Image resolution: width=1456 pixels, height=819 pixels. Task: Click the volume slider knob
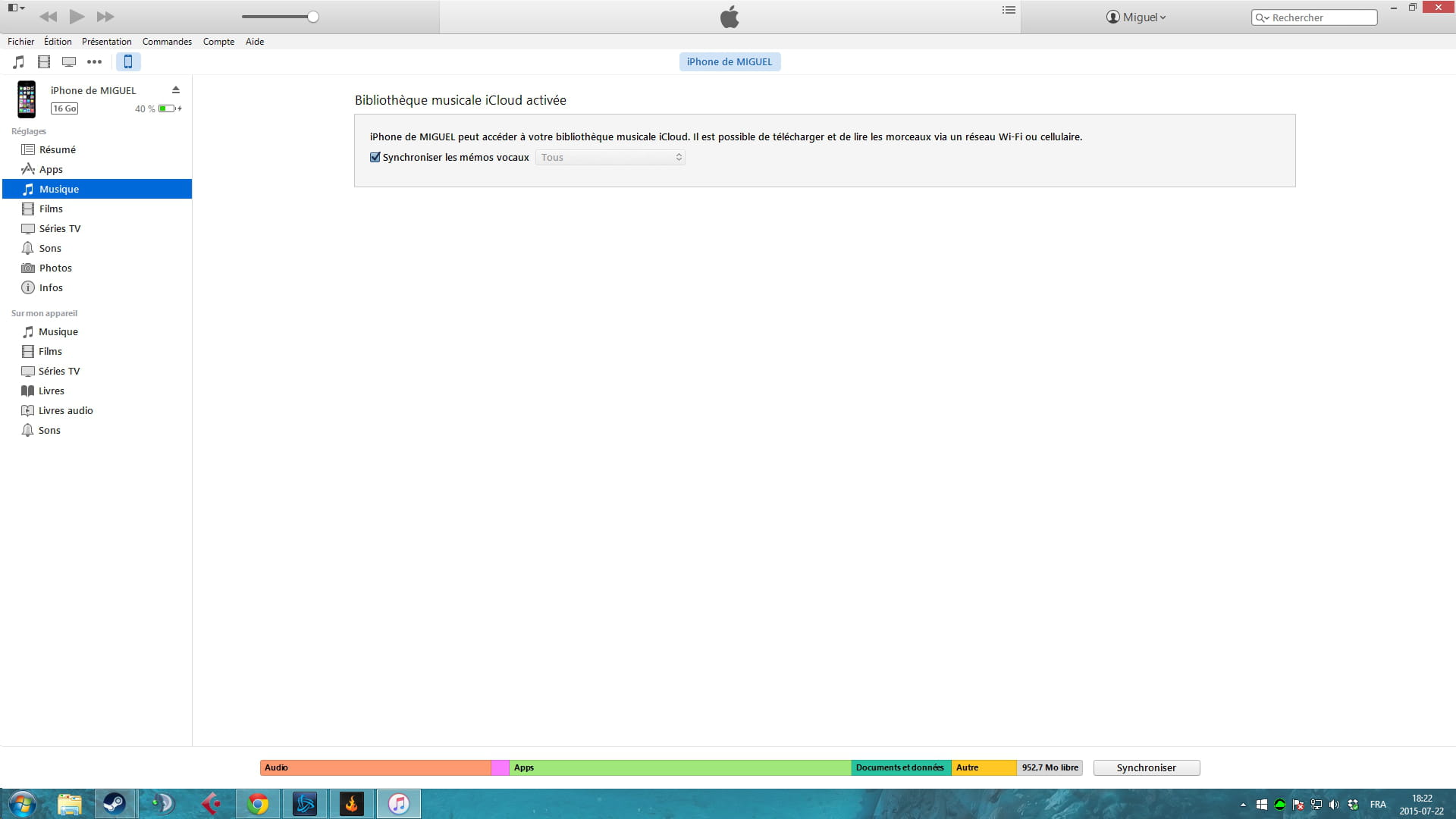312,17
